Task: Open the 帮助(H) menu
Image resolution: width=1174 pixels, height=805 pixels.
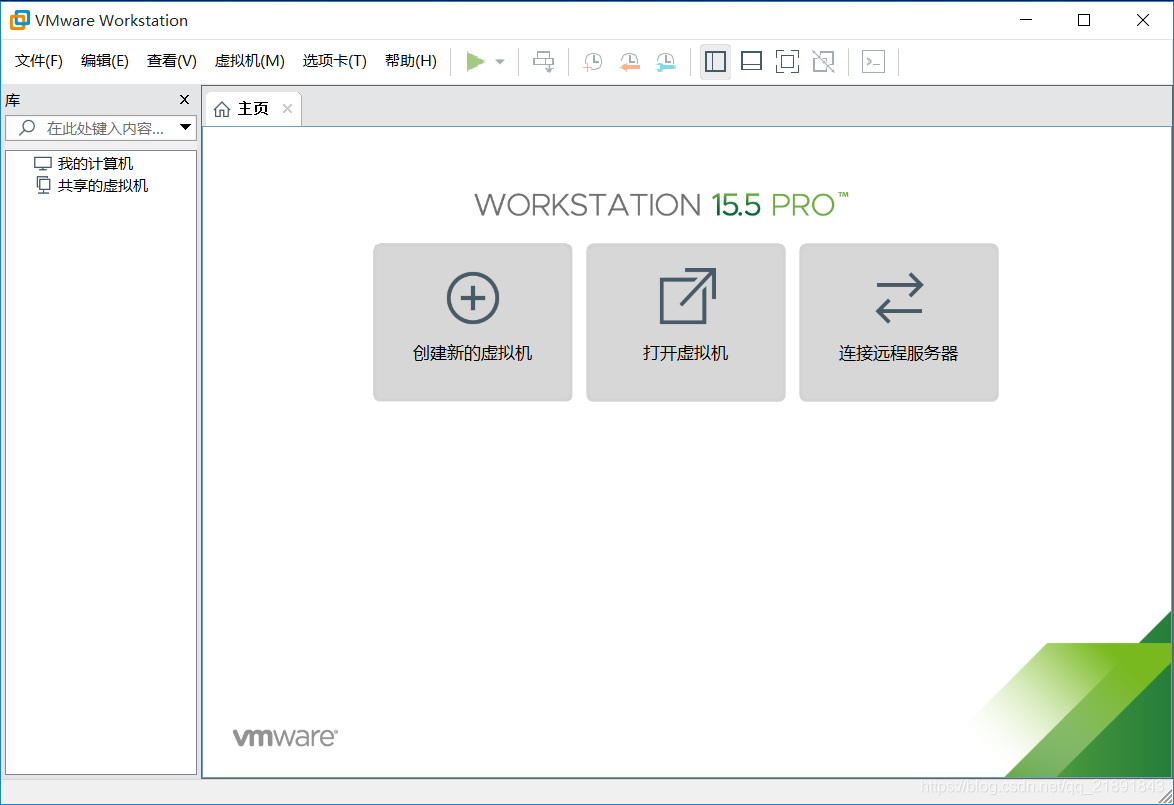Action: [410, 61]
